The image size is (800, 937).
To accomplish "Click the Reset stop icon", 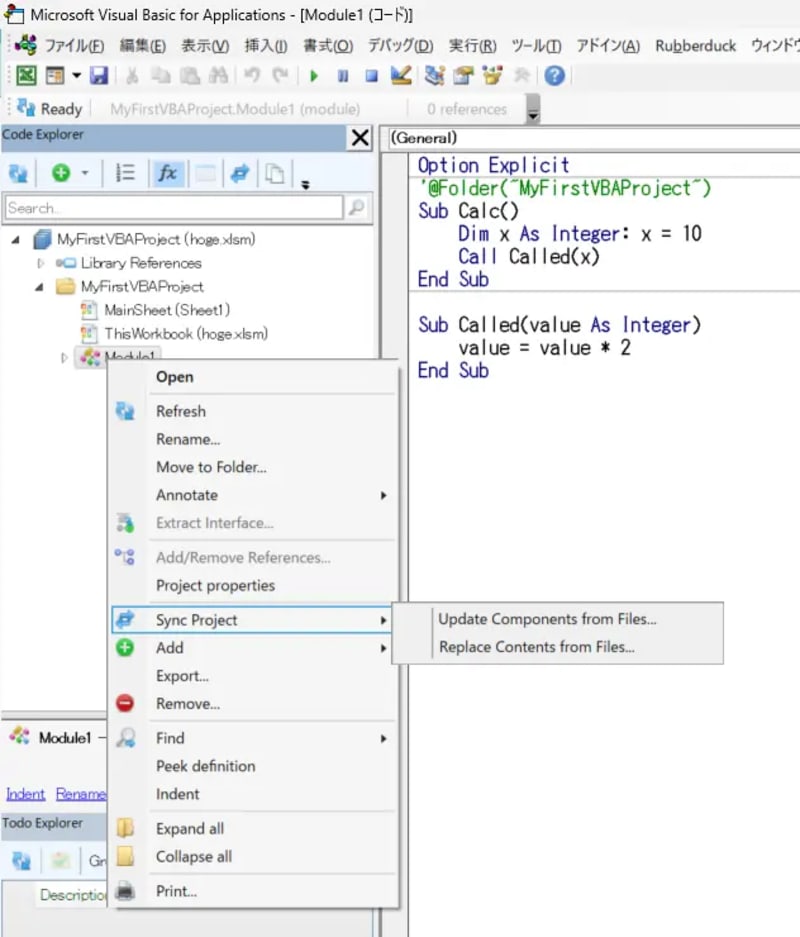I will click(x=372, y=76).
